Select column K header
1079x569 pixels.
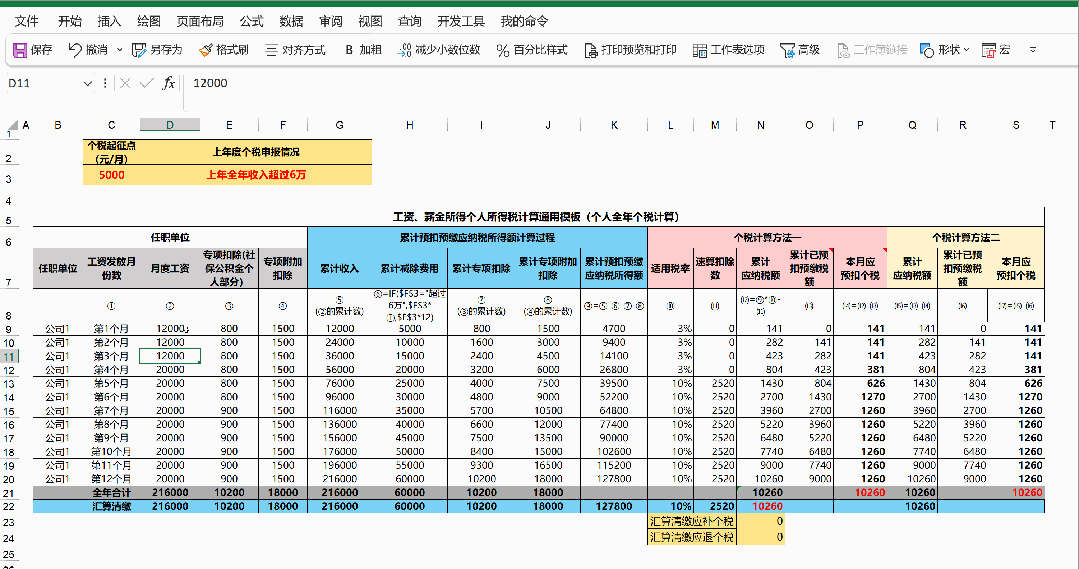point(614,125)
